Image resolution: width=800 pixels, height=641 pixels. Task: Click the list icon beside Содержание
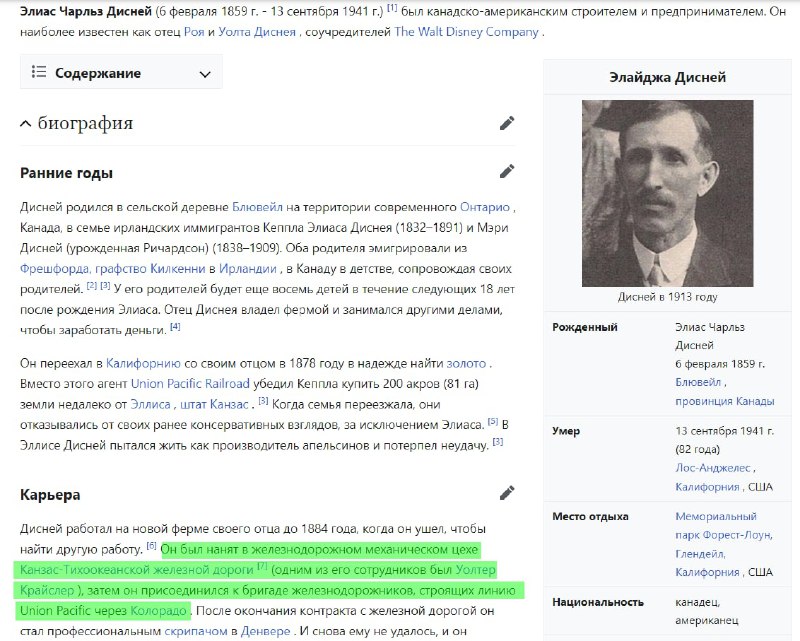39,72
